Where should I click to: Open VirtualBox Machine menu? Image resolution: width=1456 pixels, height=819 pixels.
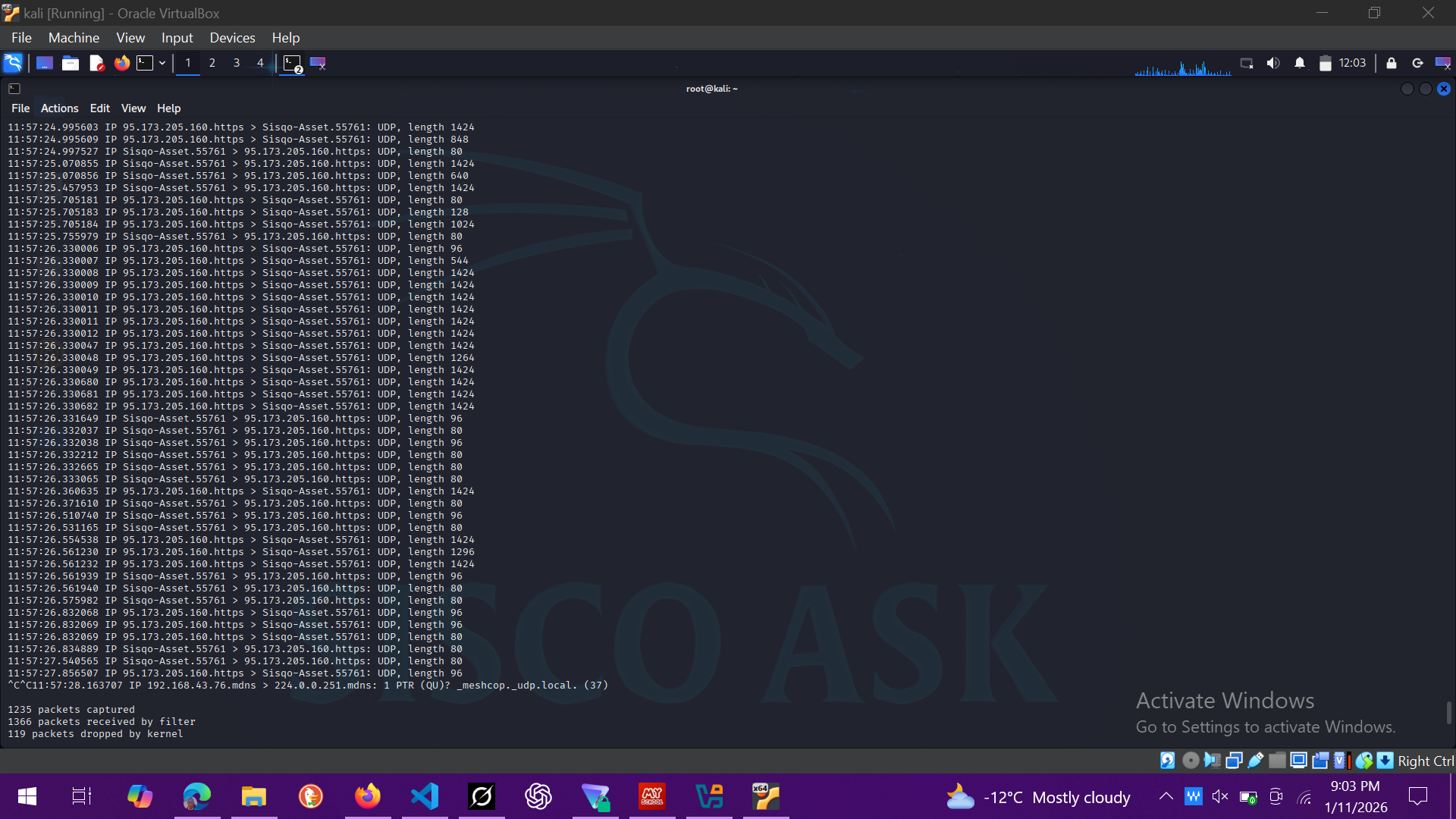click(x=74, y=38)
